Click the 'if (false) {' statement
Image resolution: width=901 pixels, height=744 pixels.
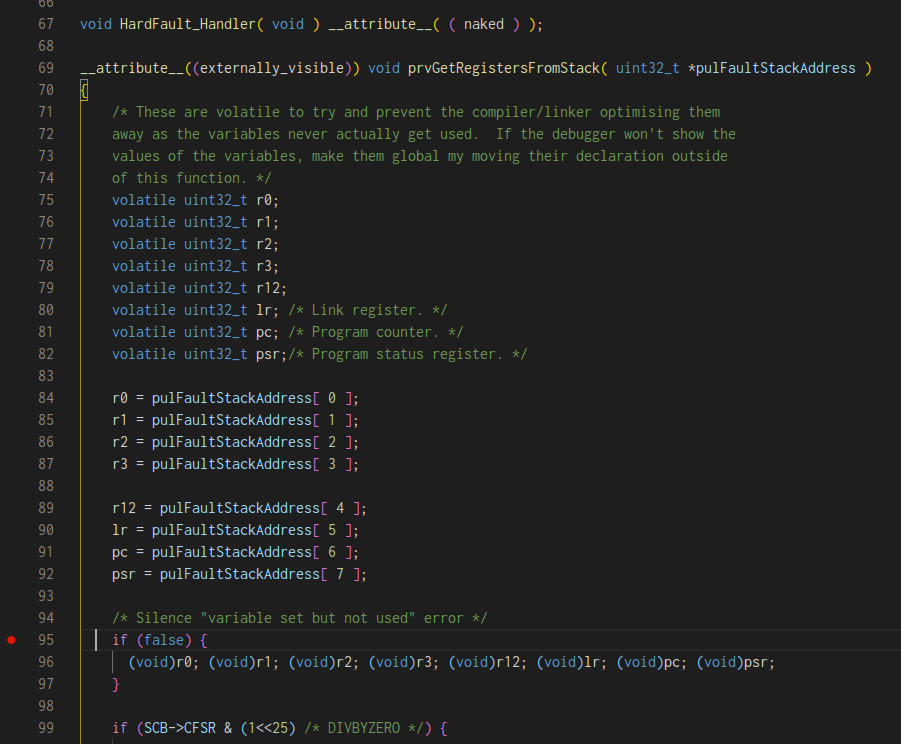(x=160, y=640)
